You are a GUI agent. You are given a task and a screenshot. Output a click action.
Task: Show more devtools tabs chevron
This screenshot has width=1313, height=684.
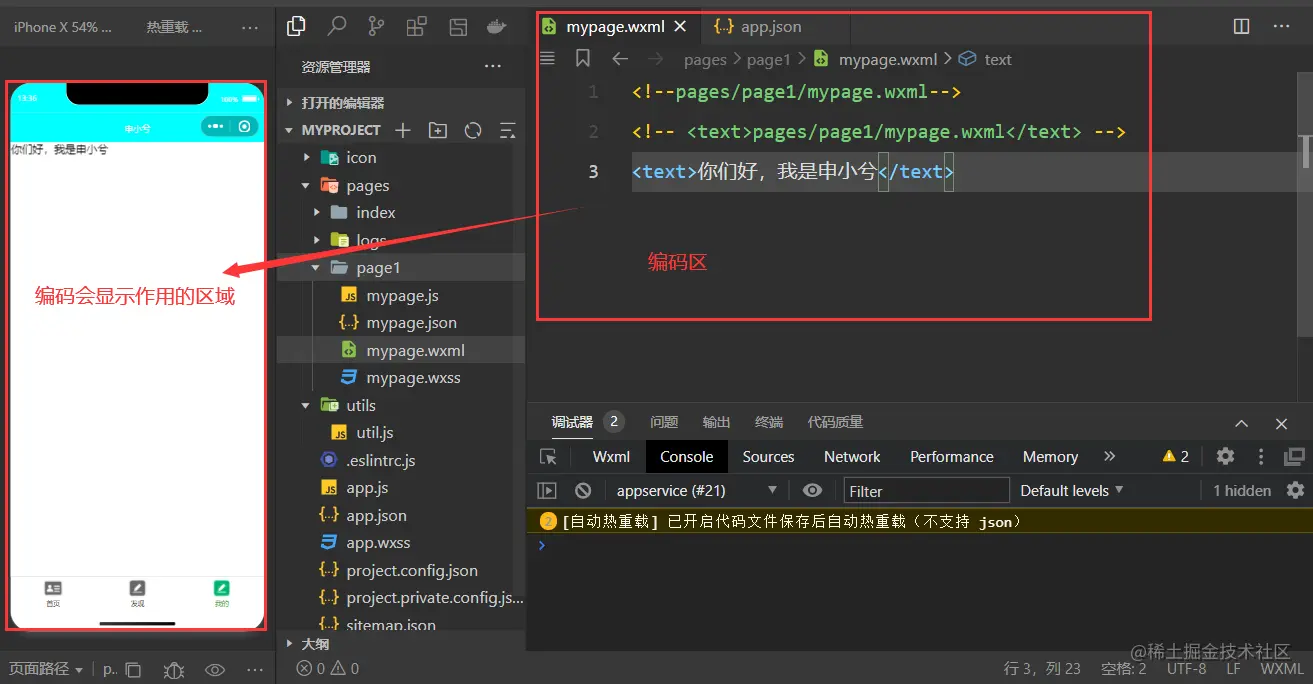point(1109,457)
